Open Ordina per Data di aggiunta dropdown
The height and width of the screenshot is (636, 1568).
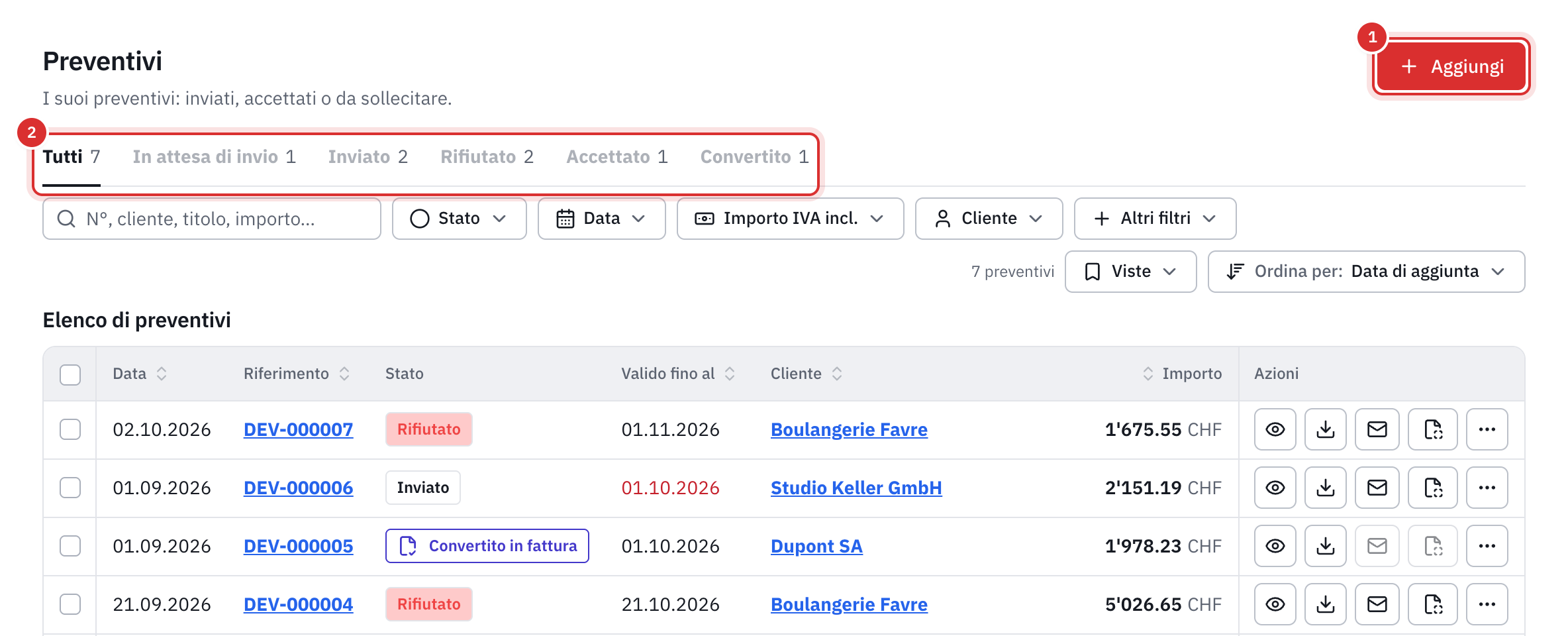click(1366, 272)
